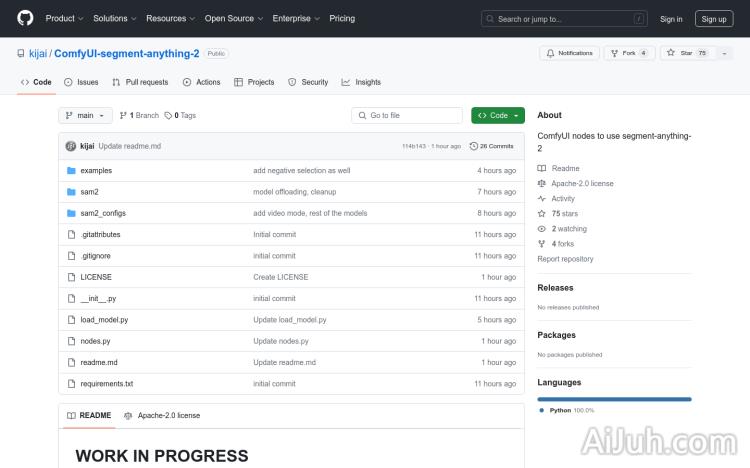Viewport: 750px width, 468px height.
Task: Click the examples folder icon
Action: (71, 170)
